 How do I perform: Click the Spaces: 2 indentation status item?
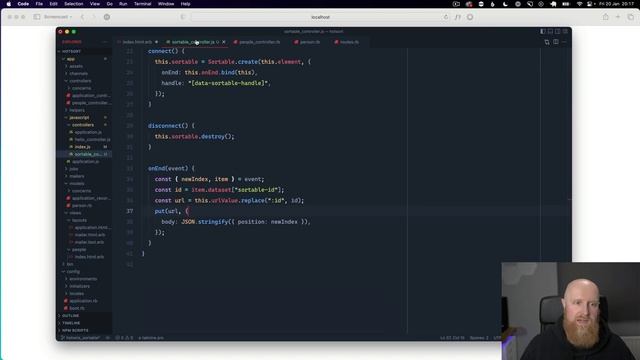479,338
